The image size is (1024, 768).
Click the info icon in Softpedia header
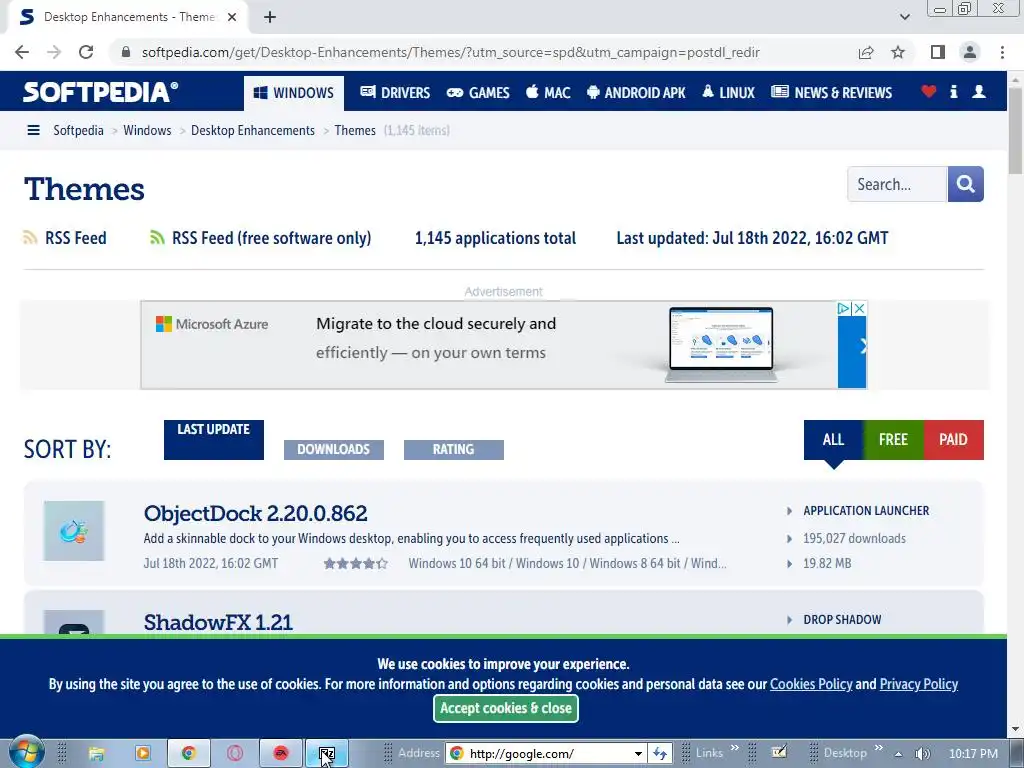tap(953, 91)
